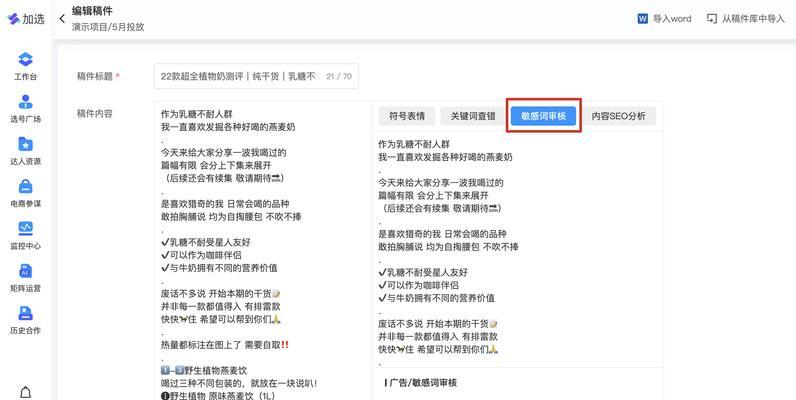
Task: Open the 工作台 sidebar icon
Action: coord(25,59)
